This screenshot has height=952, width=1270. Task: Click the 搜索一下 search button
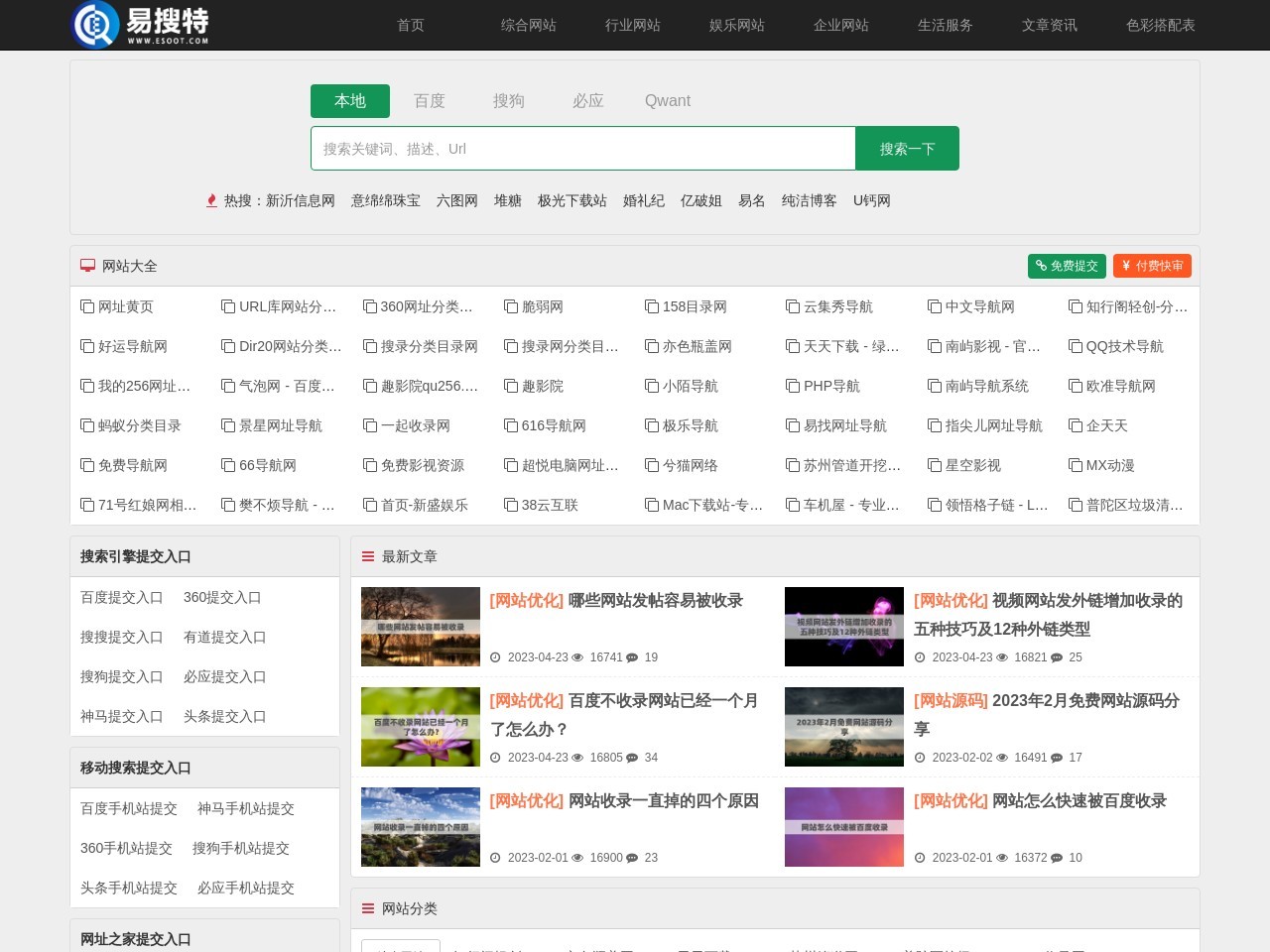tap(907, 149)
